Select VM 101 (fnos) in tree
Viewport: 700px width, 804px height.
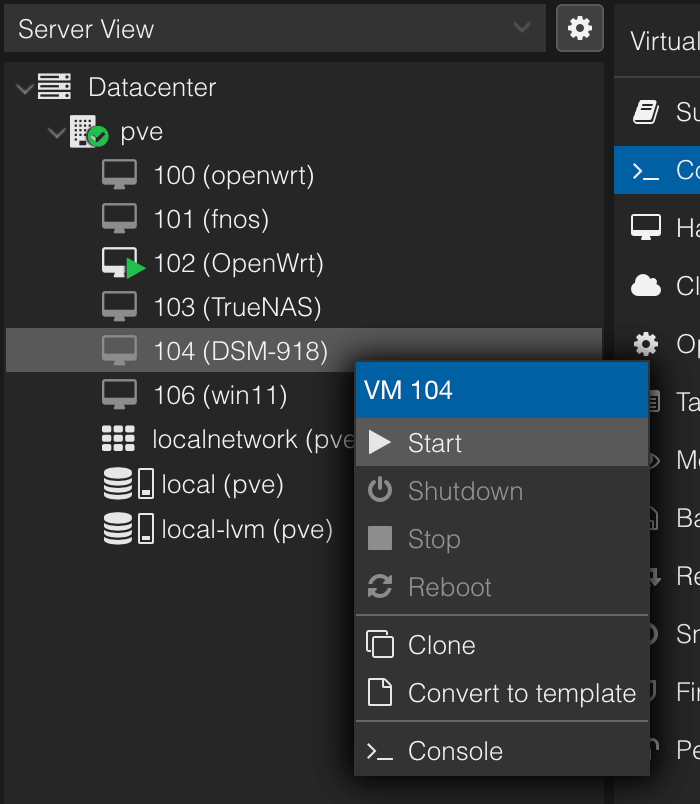point(211,219)
